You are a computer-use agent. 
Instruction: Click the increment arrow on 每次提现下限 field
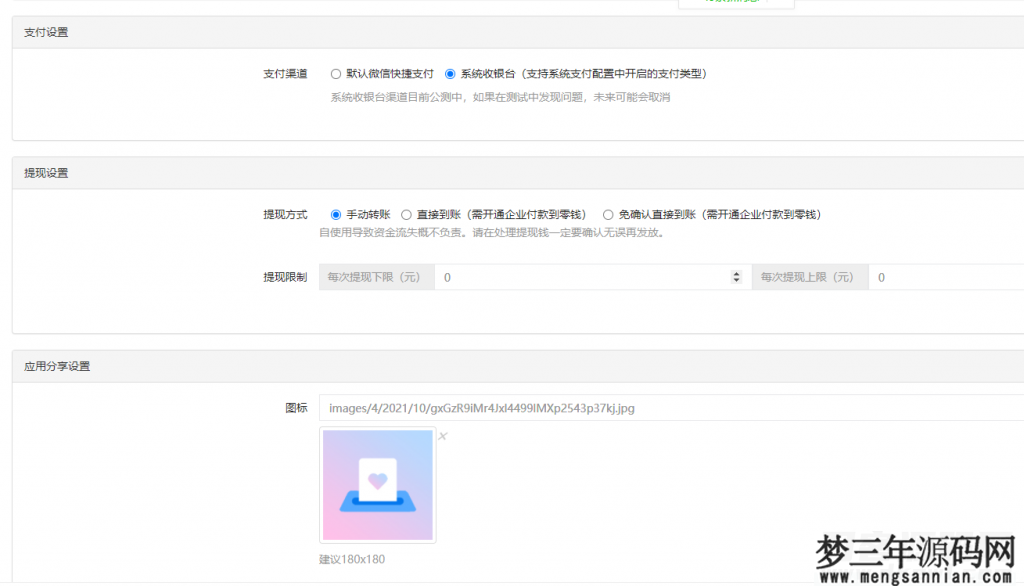735,273
